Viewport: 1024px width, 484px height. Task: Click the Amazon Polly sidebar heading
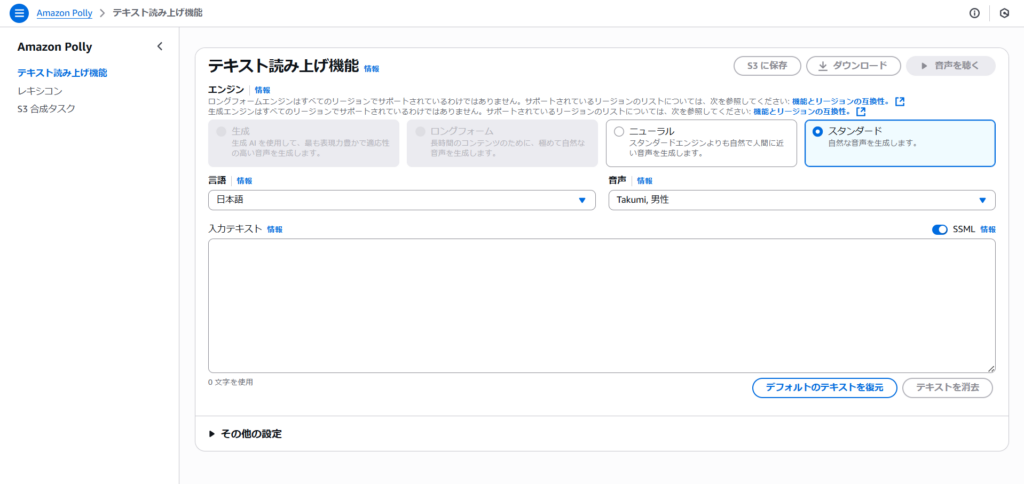click(55, 47)
